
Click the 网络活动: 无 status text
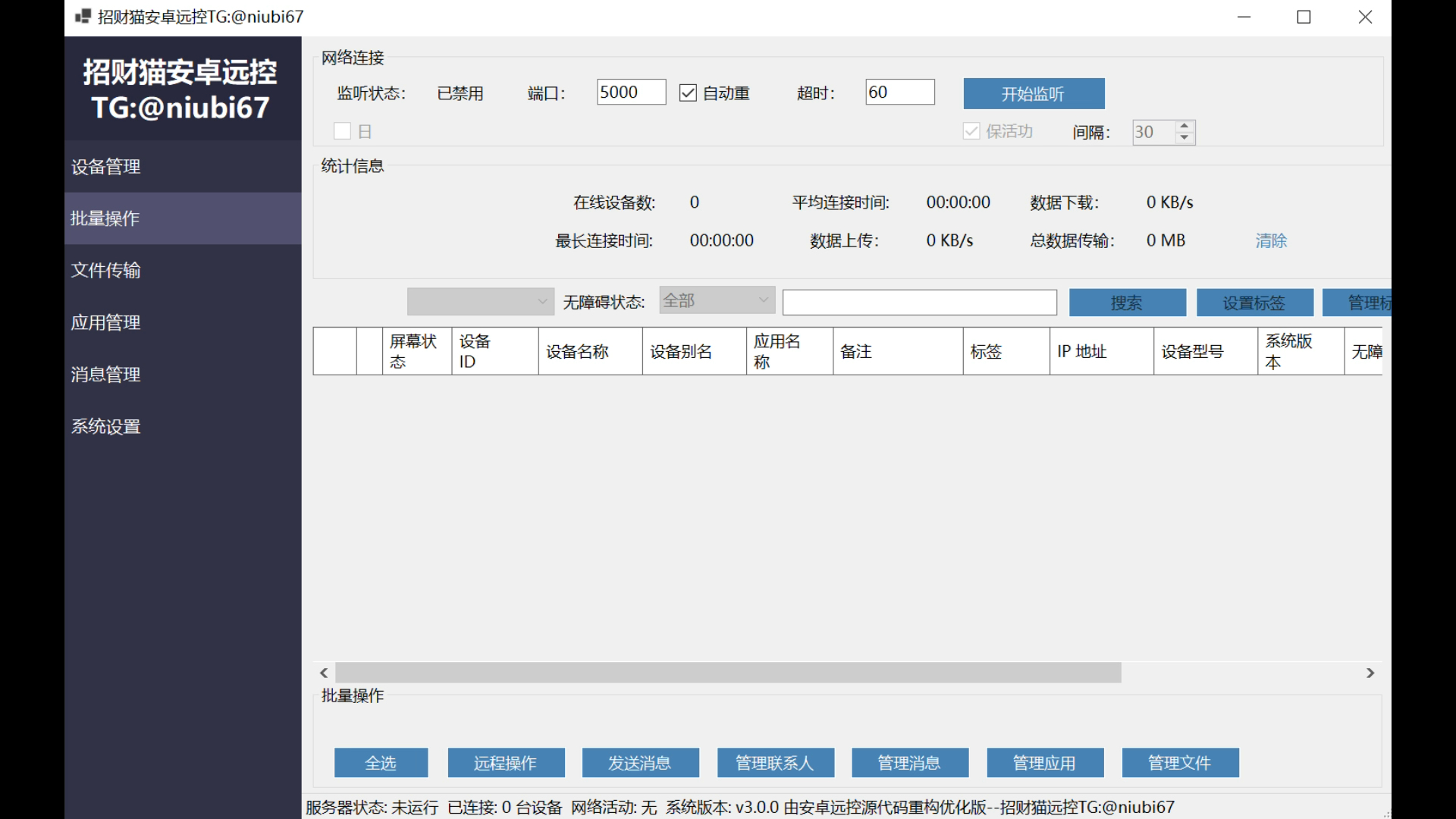613,808
